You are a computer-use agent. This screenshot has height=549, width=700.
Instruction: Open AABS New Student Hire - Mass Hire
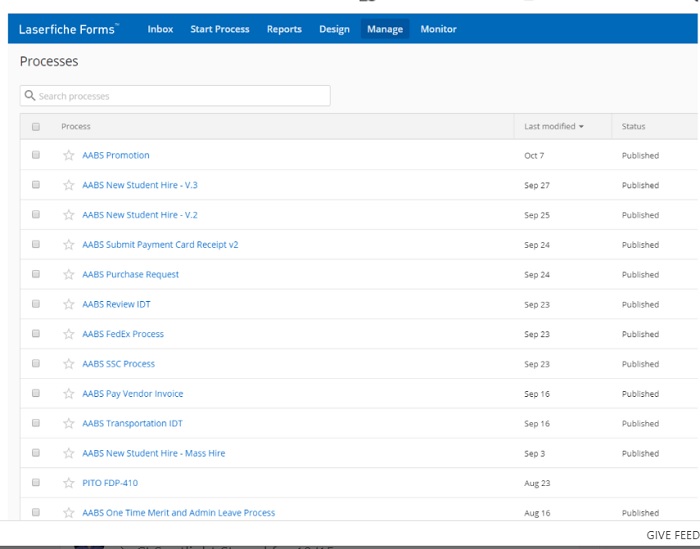click(x=154, y=453)
